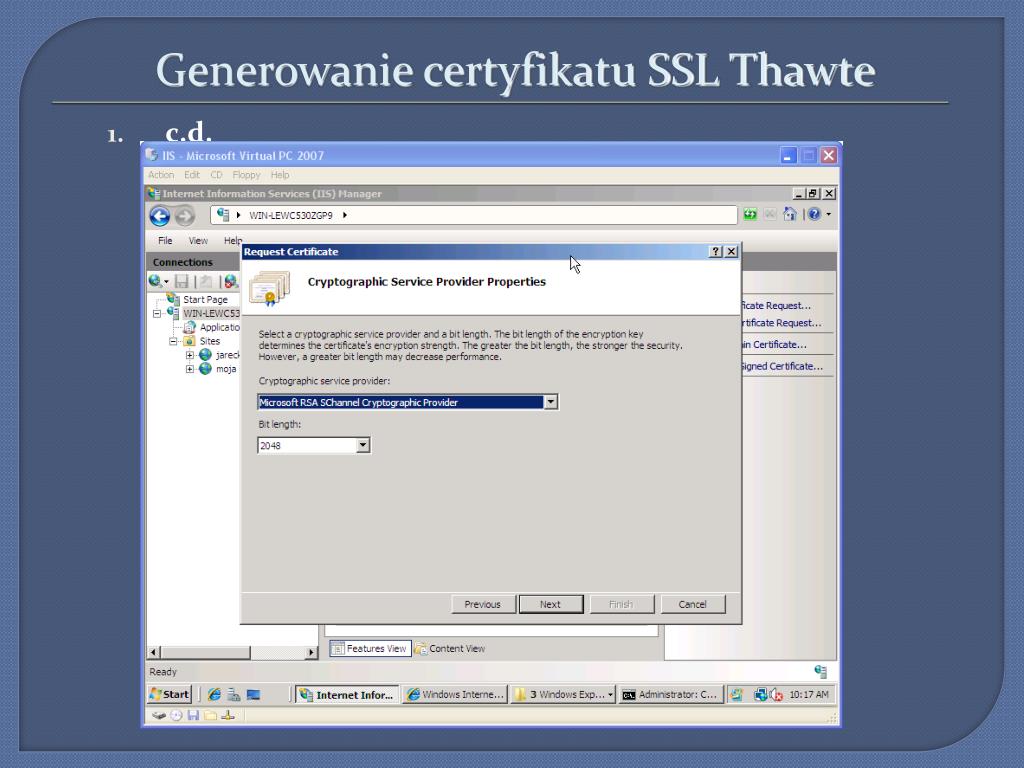Click Next in the Request Certificate wizard
Screen dimensions: 1024x768
(551, 604)
